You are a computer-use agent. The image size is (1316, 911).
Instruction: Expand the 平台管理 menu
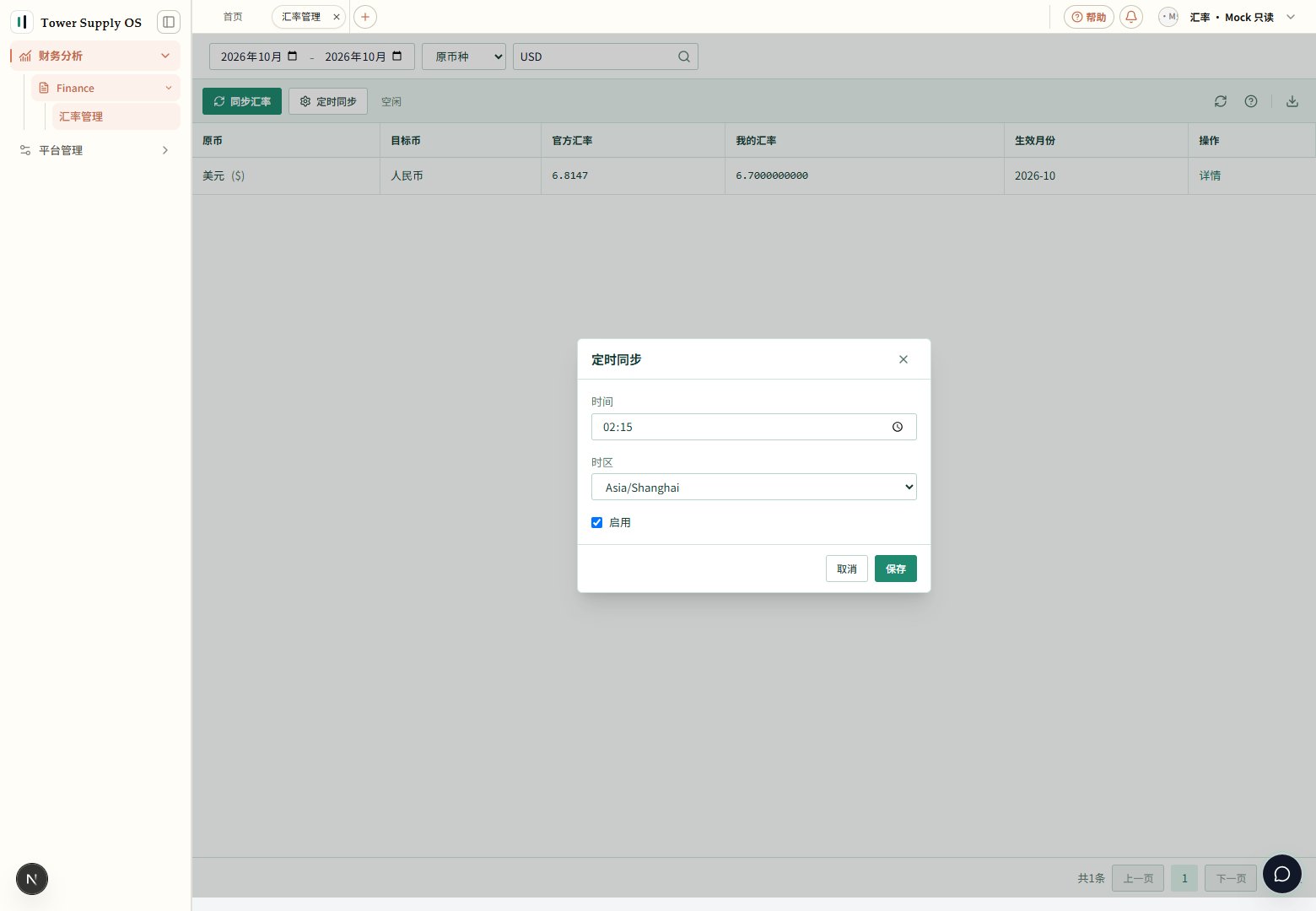pos(95,150)
